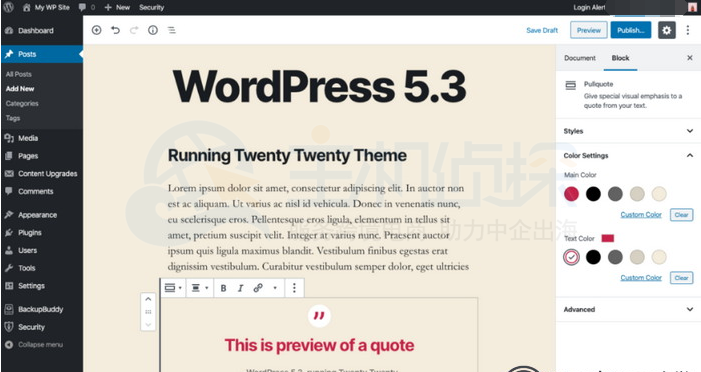Show content structure info icon
The width and height of the screenshot is (701, 372).
[x=153, y=30]
